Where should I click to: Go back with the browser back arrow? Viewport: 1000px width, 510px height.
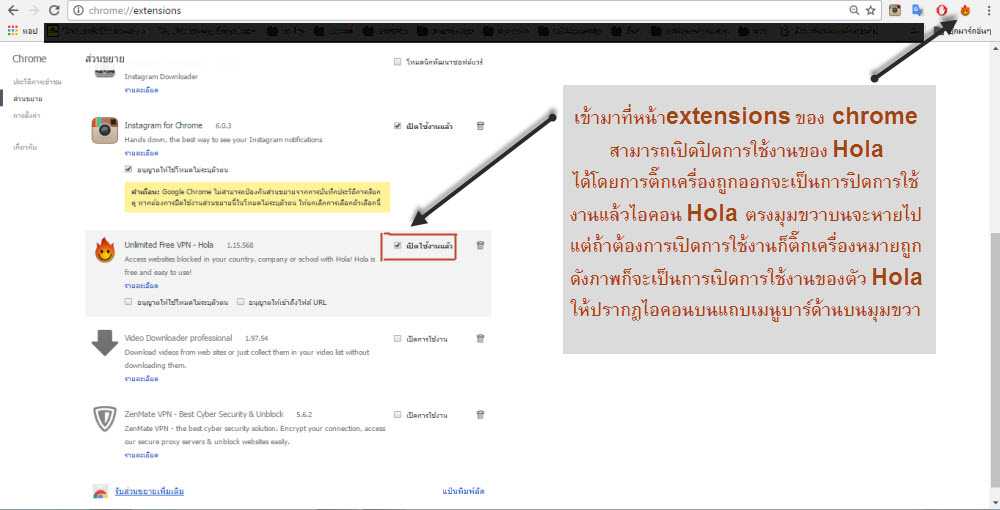pyautogui.click(x=13, y=10)
